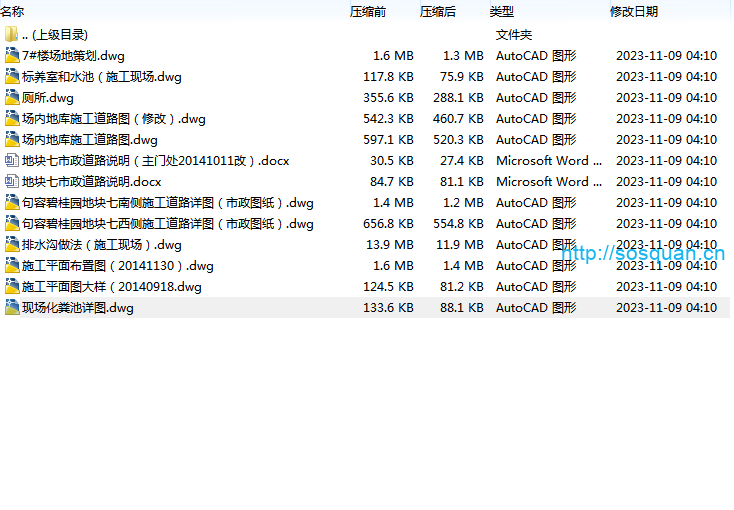Click the 标养室和水池 dwg file icon
The image size is (734, 510).
(x=12, y=77)
